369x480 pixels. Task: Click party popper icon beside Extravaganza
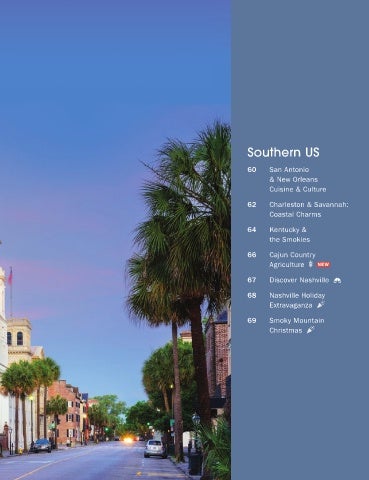(x=320, y=305)
